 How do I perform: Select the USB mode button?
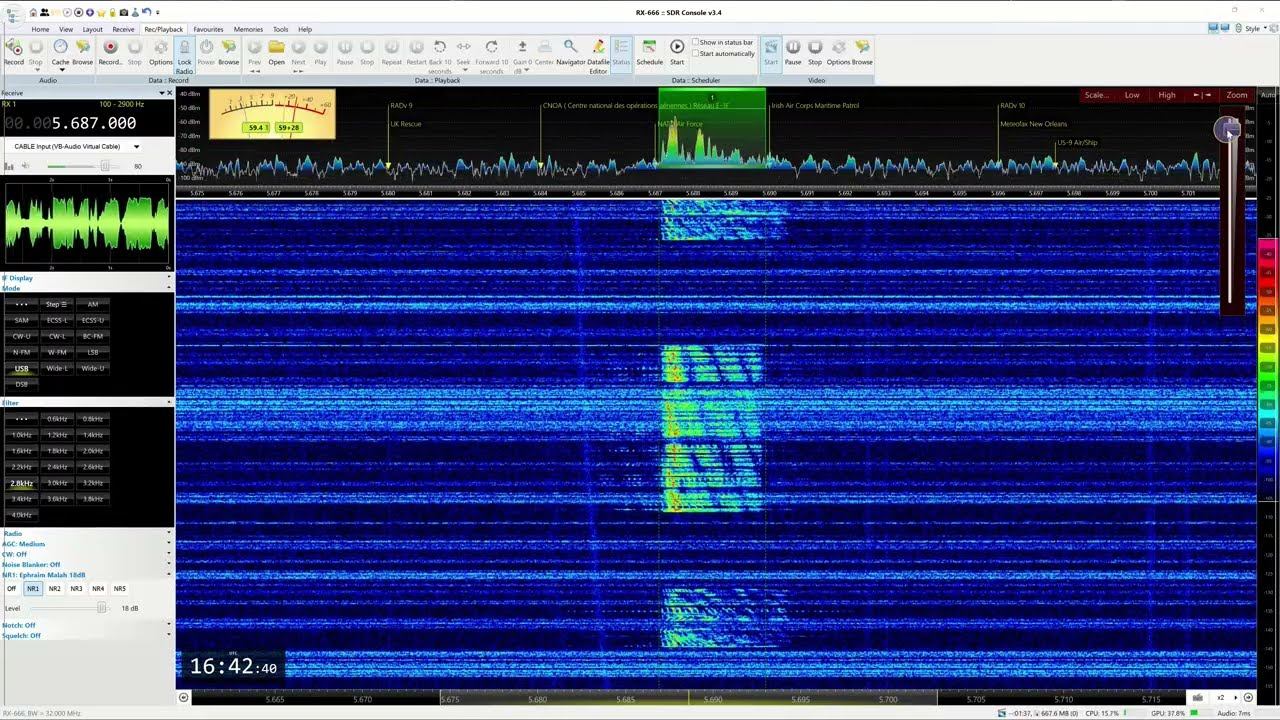[x=21, y=368]
